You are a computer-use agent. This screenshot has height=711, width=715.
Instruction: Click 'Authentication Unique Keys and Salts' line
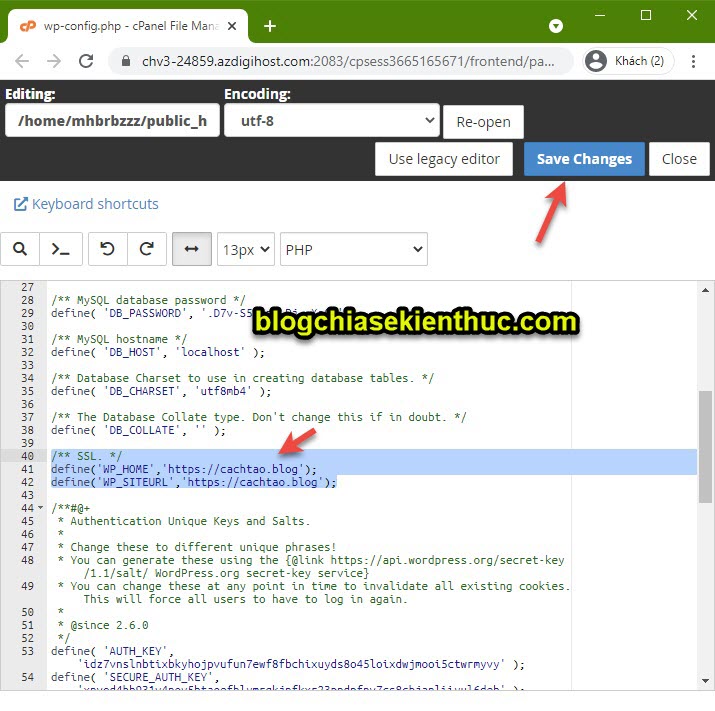click(x=184, y=521)
